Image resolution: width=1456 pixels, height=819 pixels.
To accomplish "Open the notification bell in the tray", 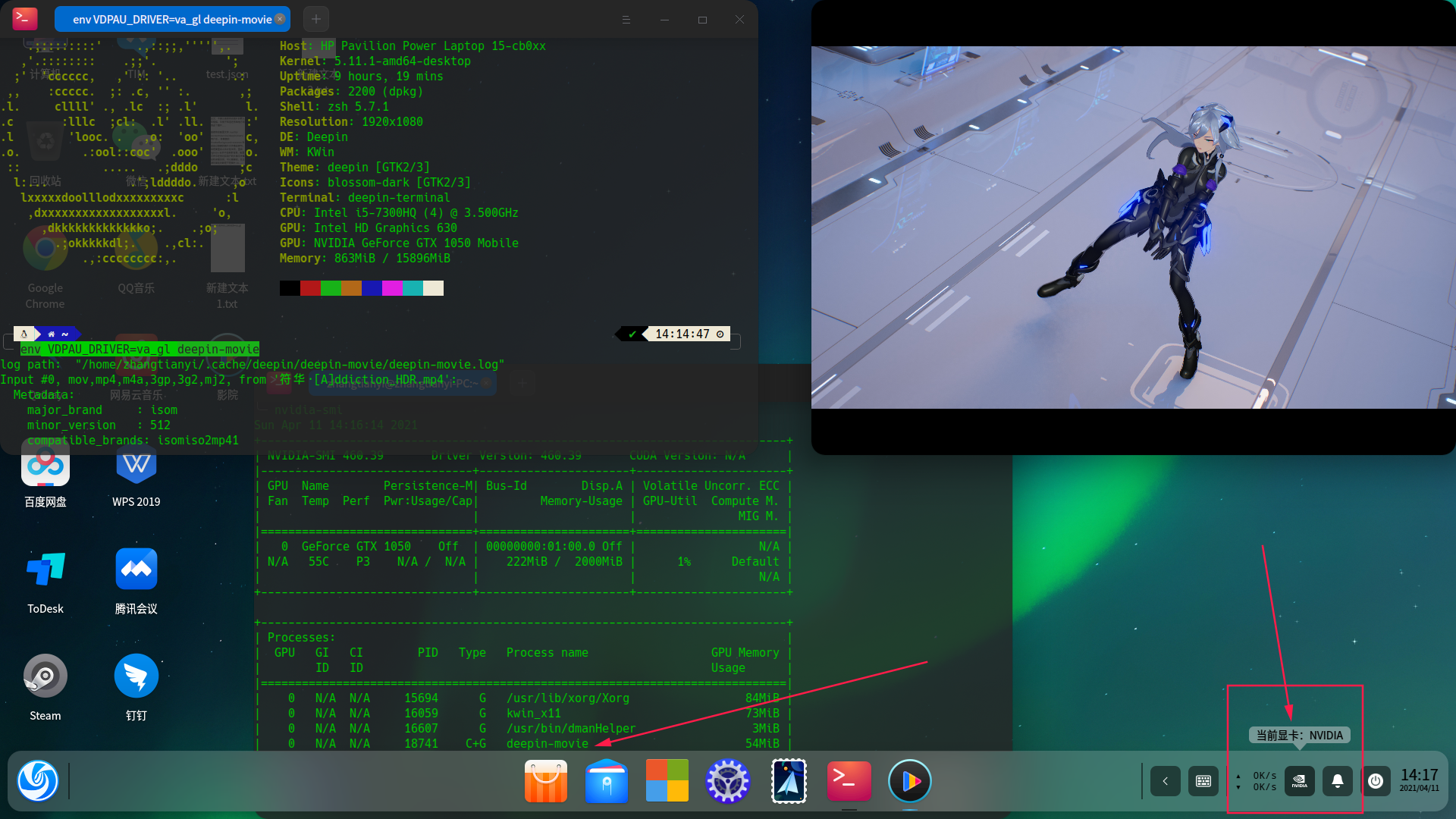I will click(x=1338, y=781).
